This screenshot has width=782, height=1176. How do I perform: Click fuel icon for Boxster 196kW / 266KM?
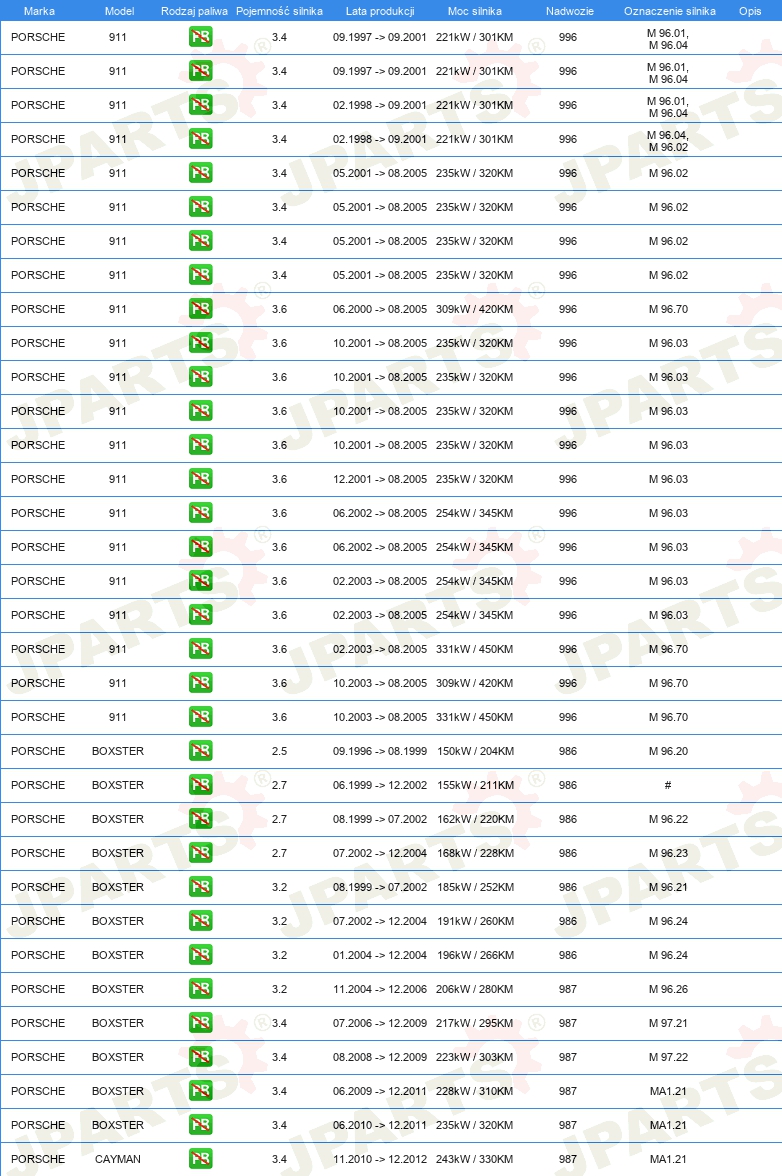[x=200, y=955]
